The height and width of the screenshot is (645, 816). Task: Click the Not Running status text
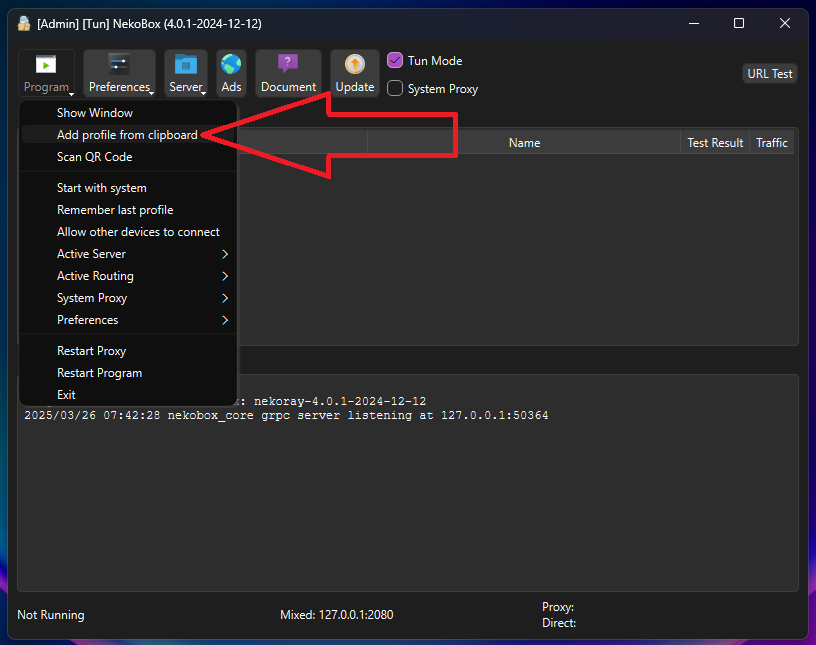pyautogui.click(x=50, y=615)
